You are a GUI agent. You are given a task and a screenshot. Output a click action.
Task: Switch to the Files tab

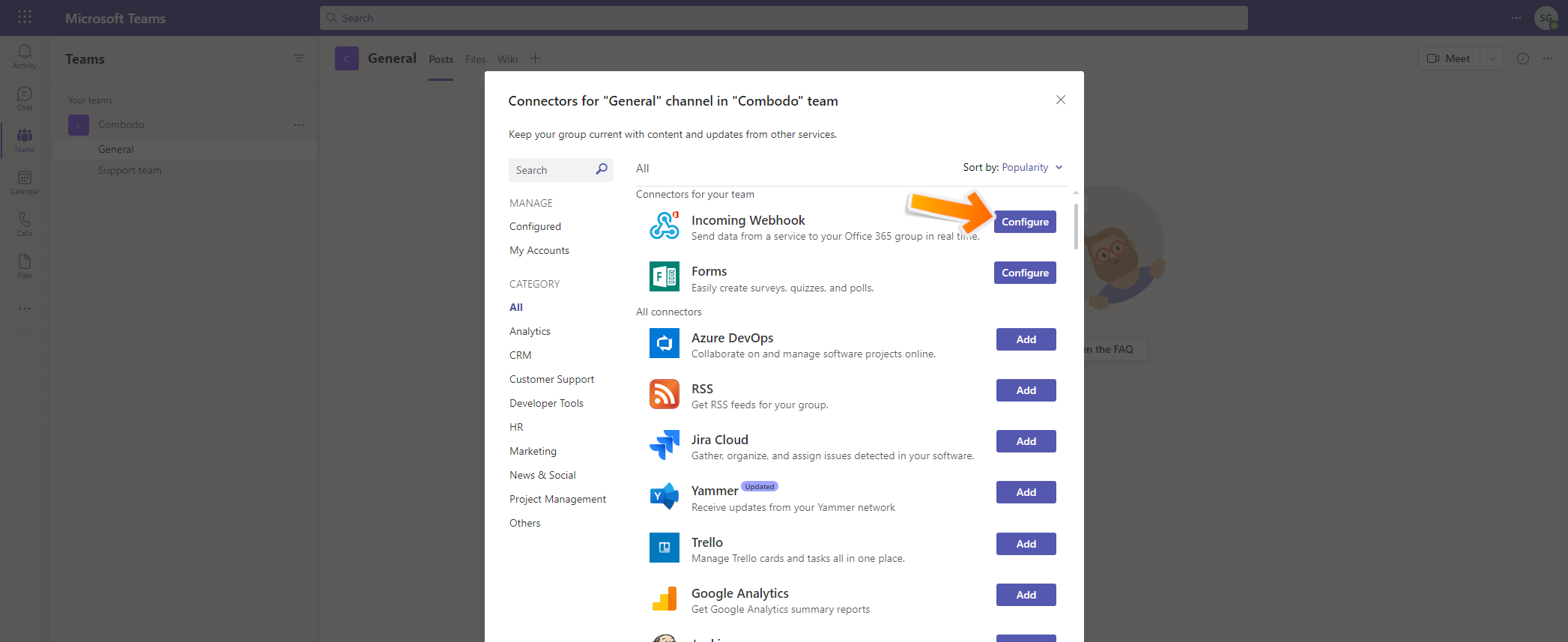pyautogui.click(x=475, y=59)
